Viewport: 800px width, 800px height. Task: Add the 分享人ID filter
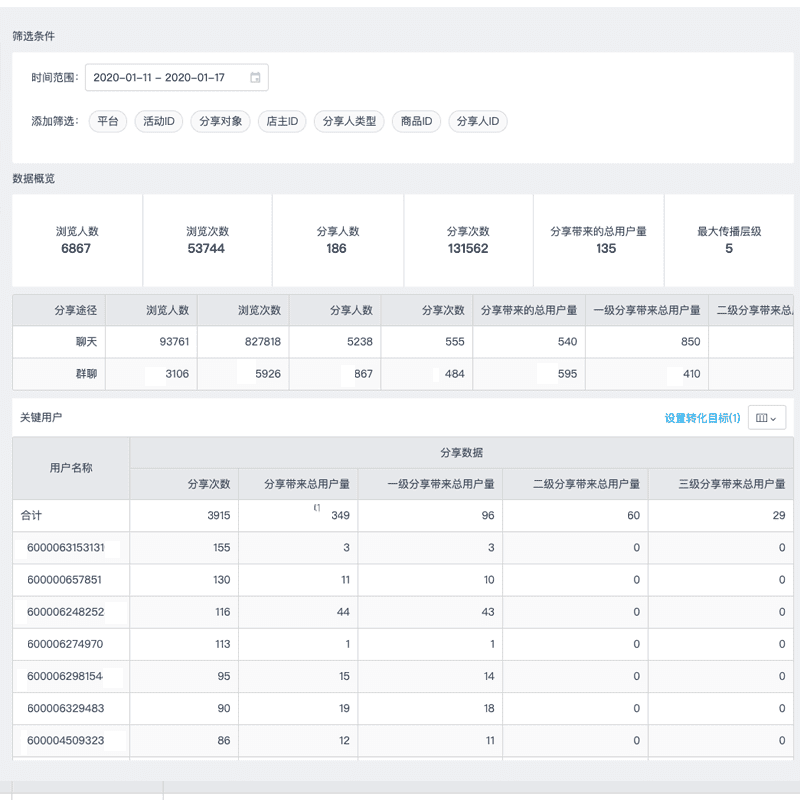tap(478, 121)
